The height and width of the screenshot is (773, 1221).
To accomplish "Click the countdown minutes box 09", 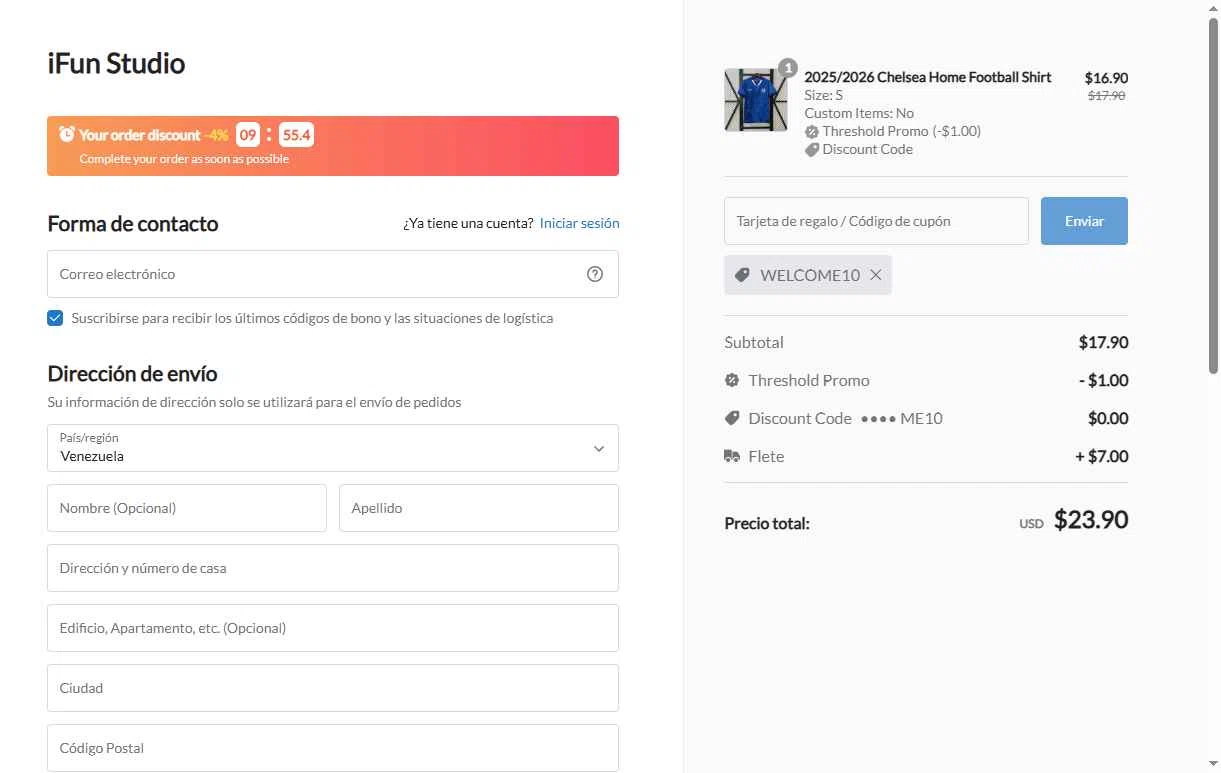I will tap(248, 135).
